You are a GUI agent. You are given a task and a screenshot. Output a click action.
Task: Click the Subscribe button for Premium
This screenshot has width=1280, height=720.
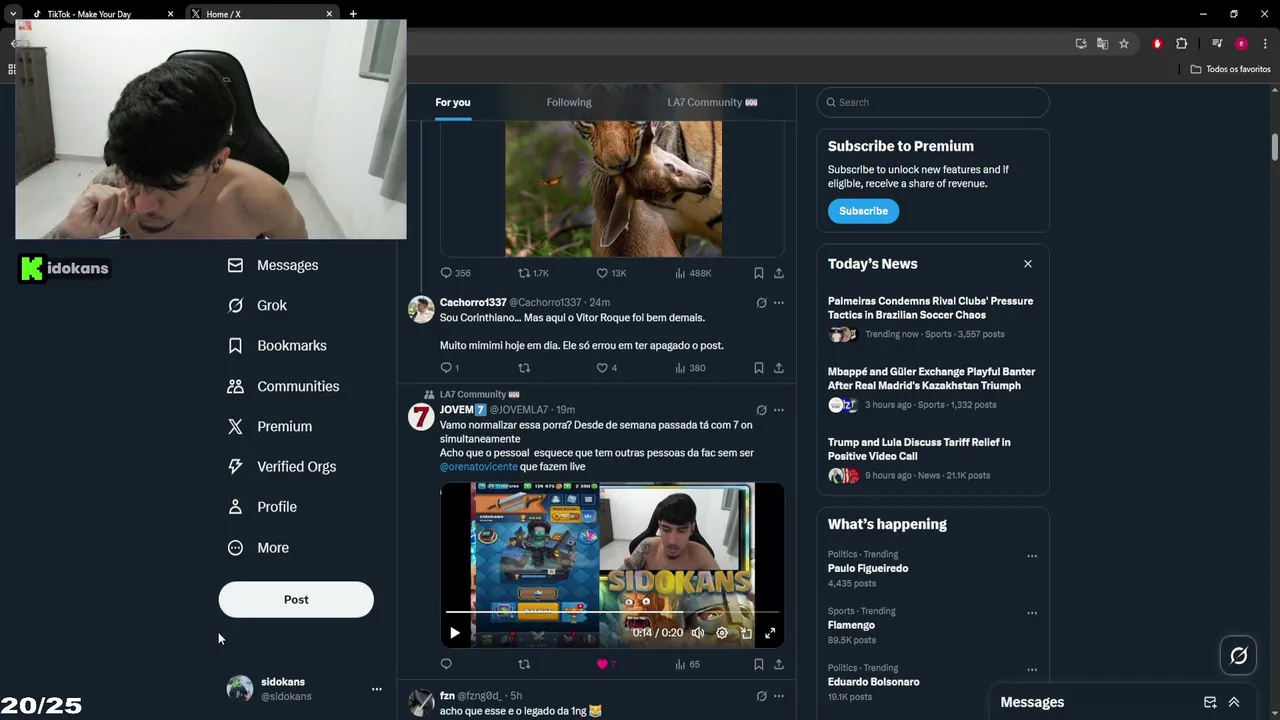click(863, 211)
